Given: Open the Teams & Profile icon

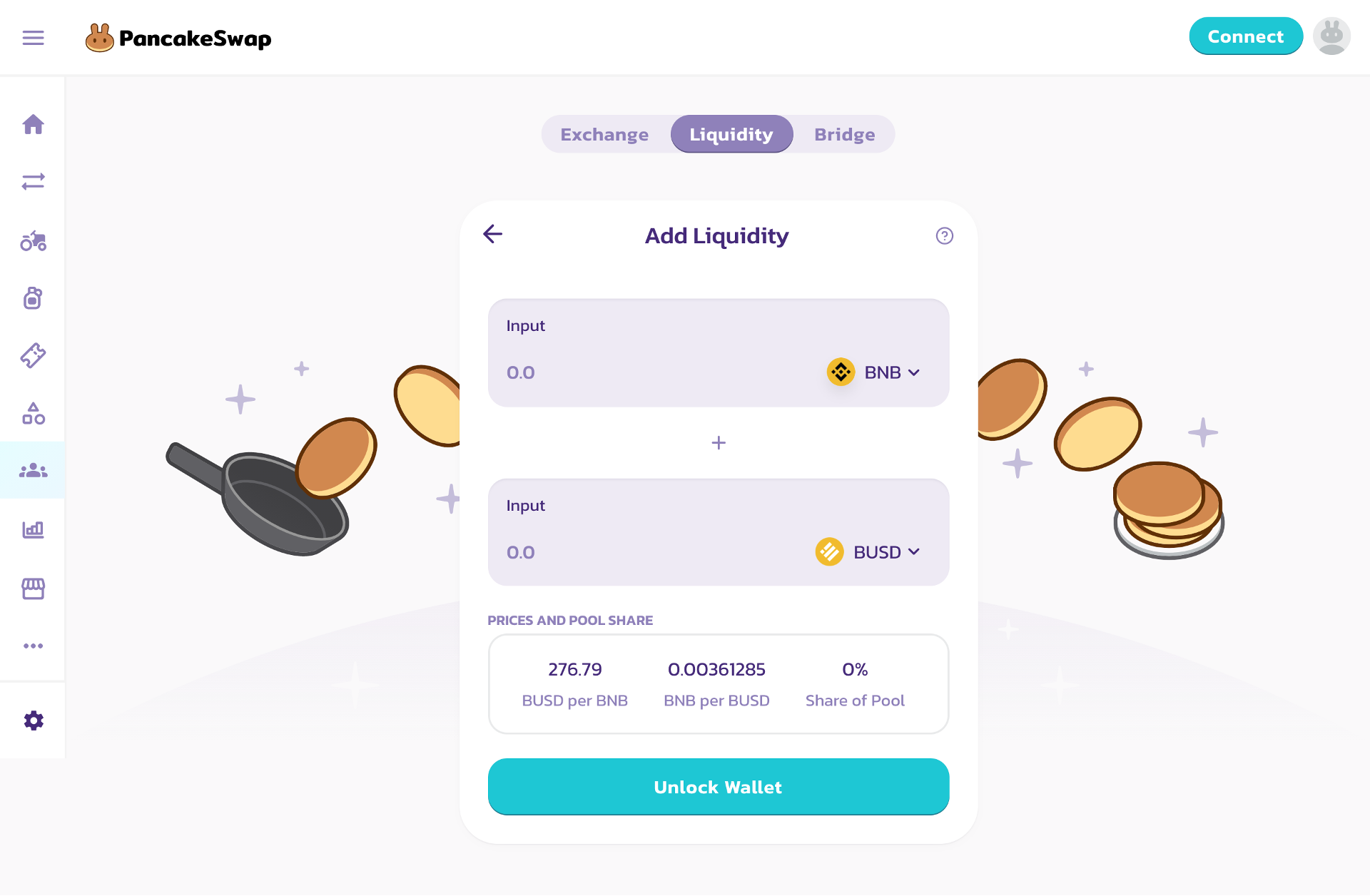Looking at the screenshot, I should click(x=33, y=471).
